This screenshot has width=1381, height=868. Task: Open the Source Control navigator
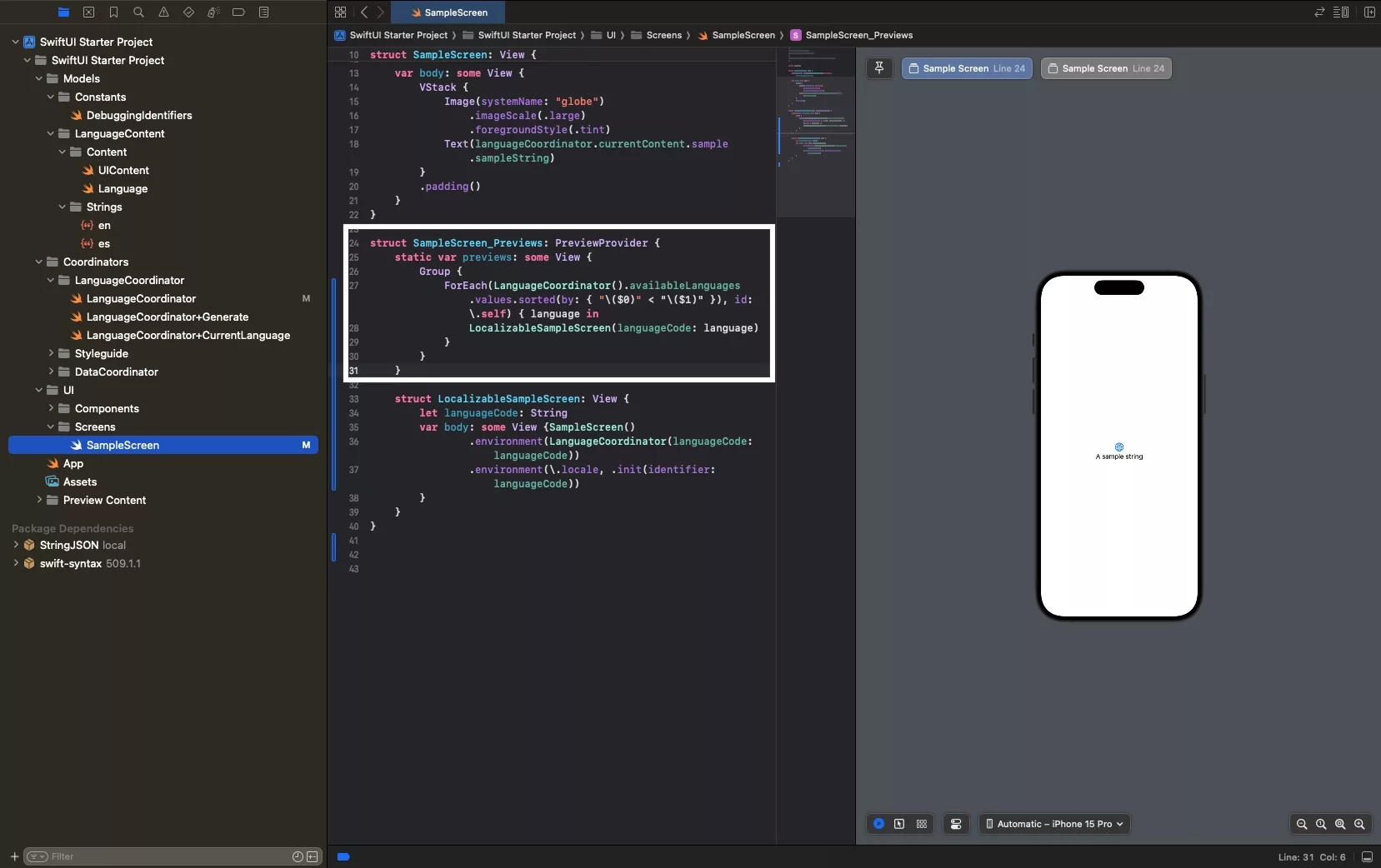tap(88, 12)
